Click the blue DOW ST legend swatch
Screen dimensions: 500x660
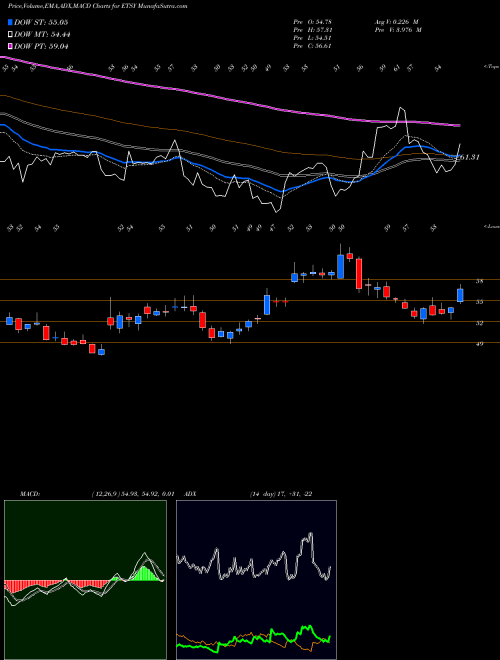point(10,22)
